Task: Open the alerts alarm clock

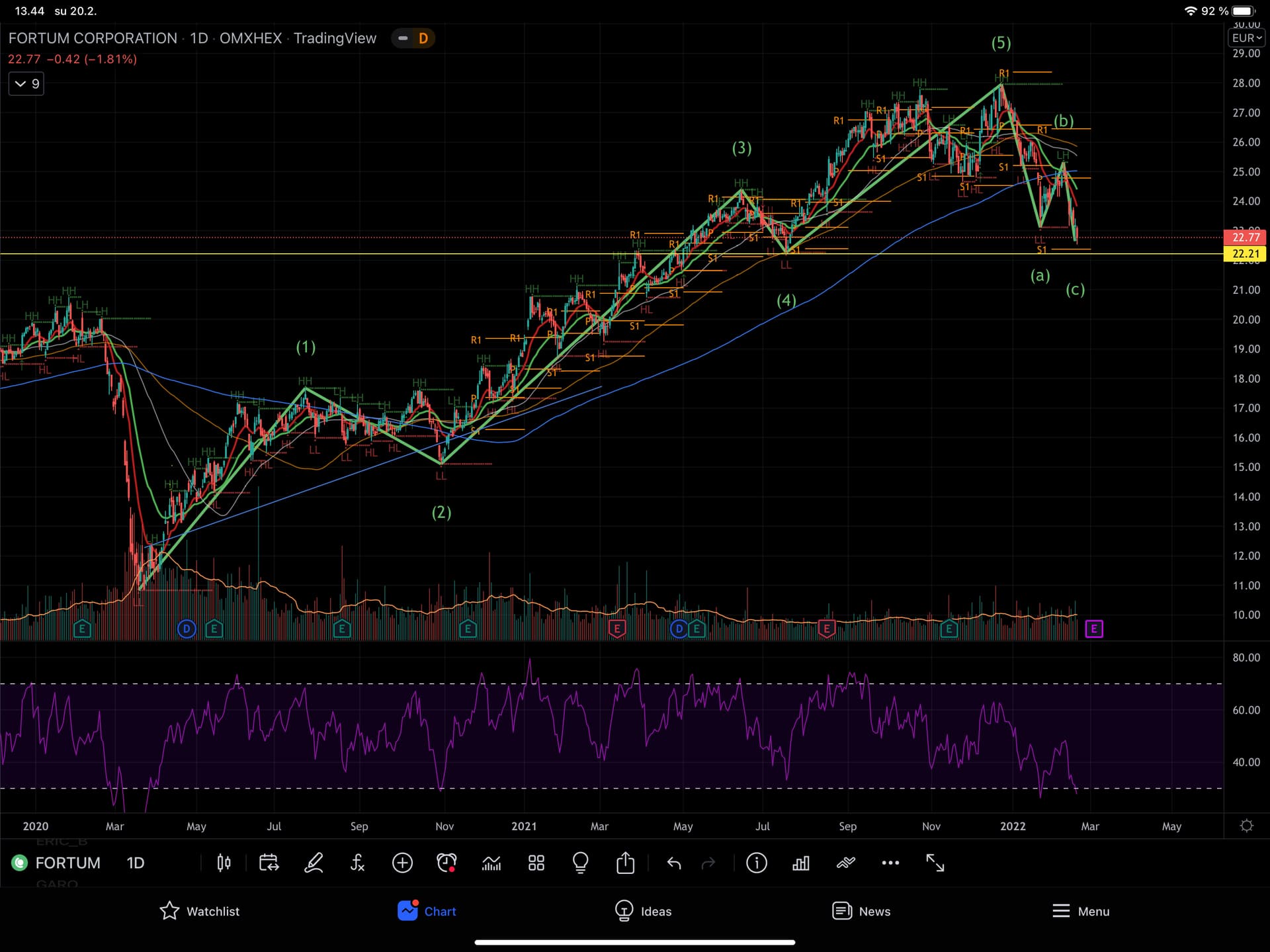Action: [x=446, y=863]
